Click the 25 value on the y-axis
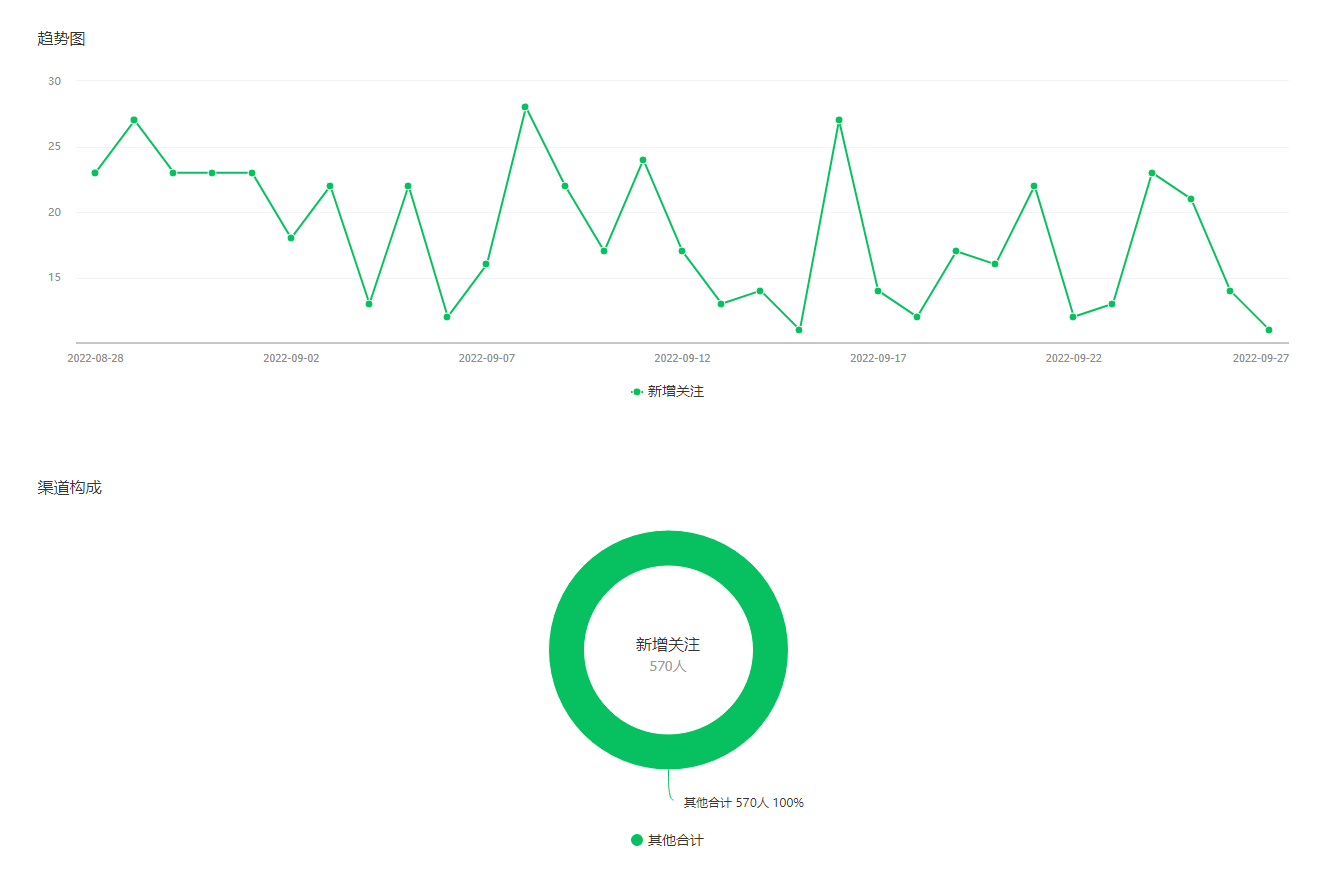Viewport: 1332px width, 876px height. coord(55,147)
